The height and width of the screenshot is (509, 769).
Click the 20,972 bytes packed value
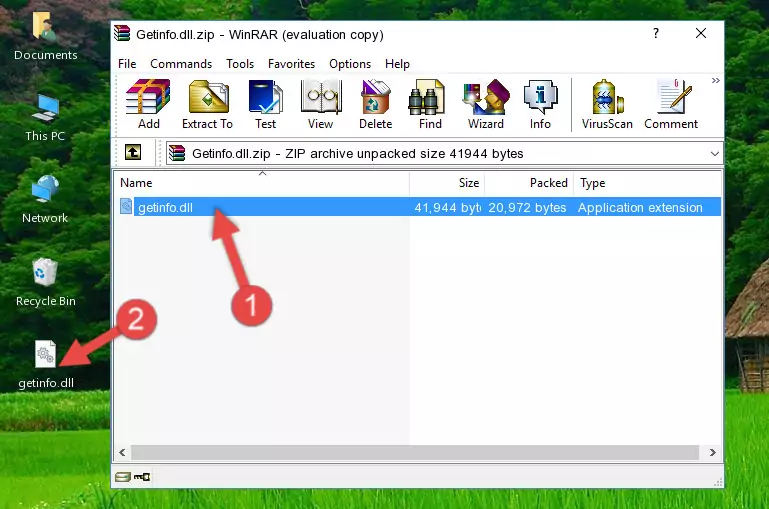tap(527, 207)
